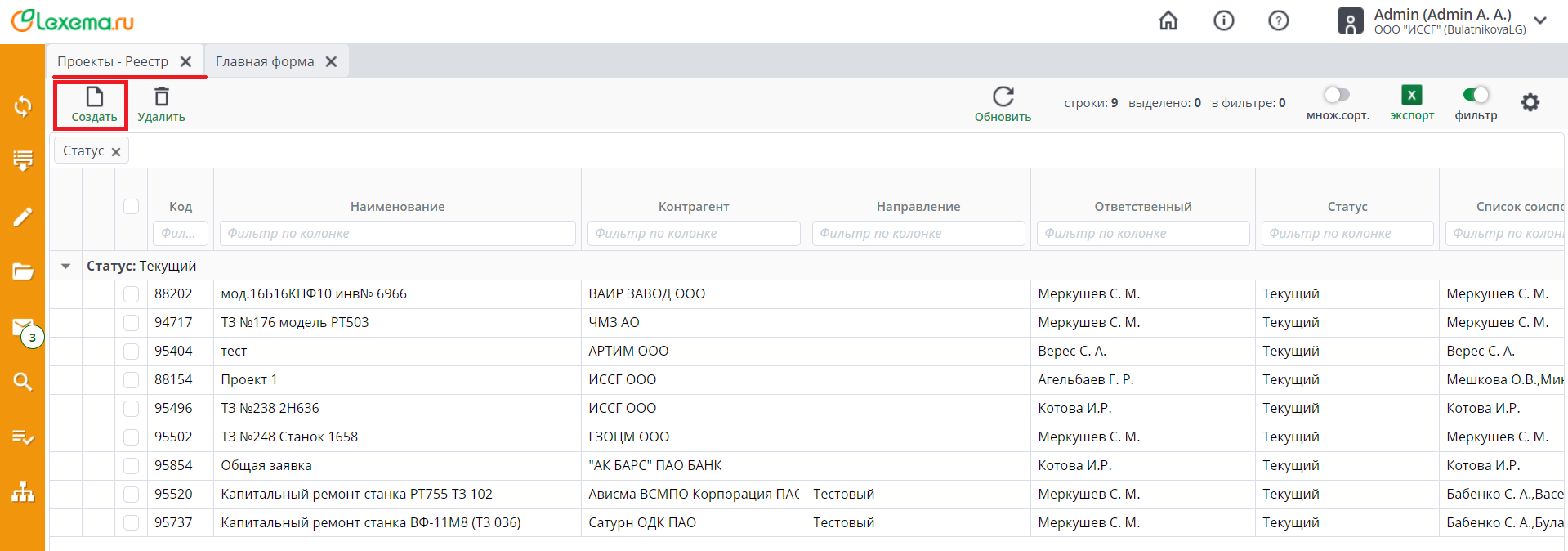Open mail icon with 3 notifications

coord(23,328)
